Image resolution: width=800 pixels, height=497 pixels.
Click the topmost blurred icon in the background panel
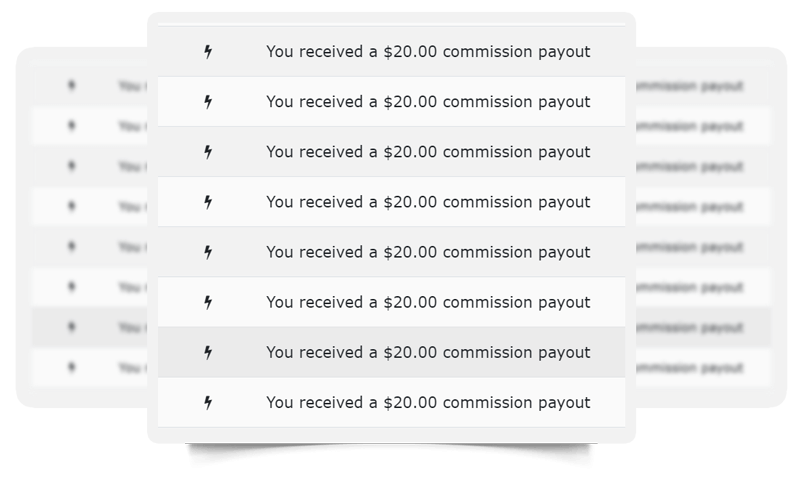tap(71, 85)
